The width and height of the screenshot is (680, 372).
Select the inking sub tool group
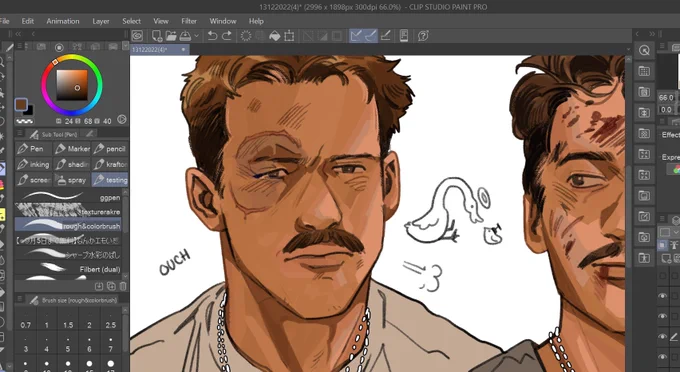click(x=33, y=164)
